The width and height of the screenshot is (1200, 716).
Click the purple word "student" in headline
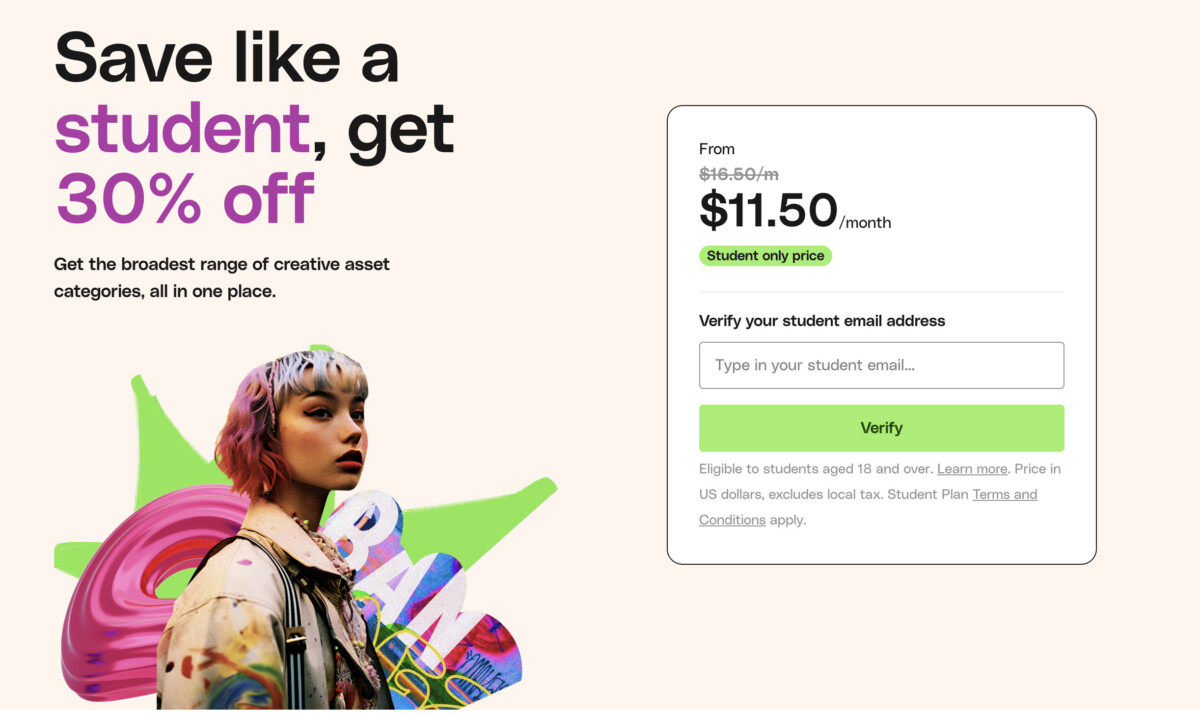182,130
